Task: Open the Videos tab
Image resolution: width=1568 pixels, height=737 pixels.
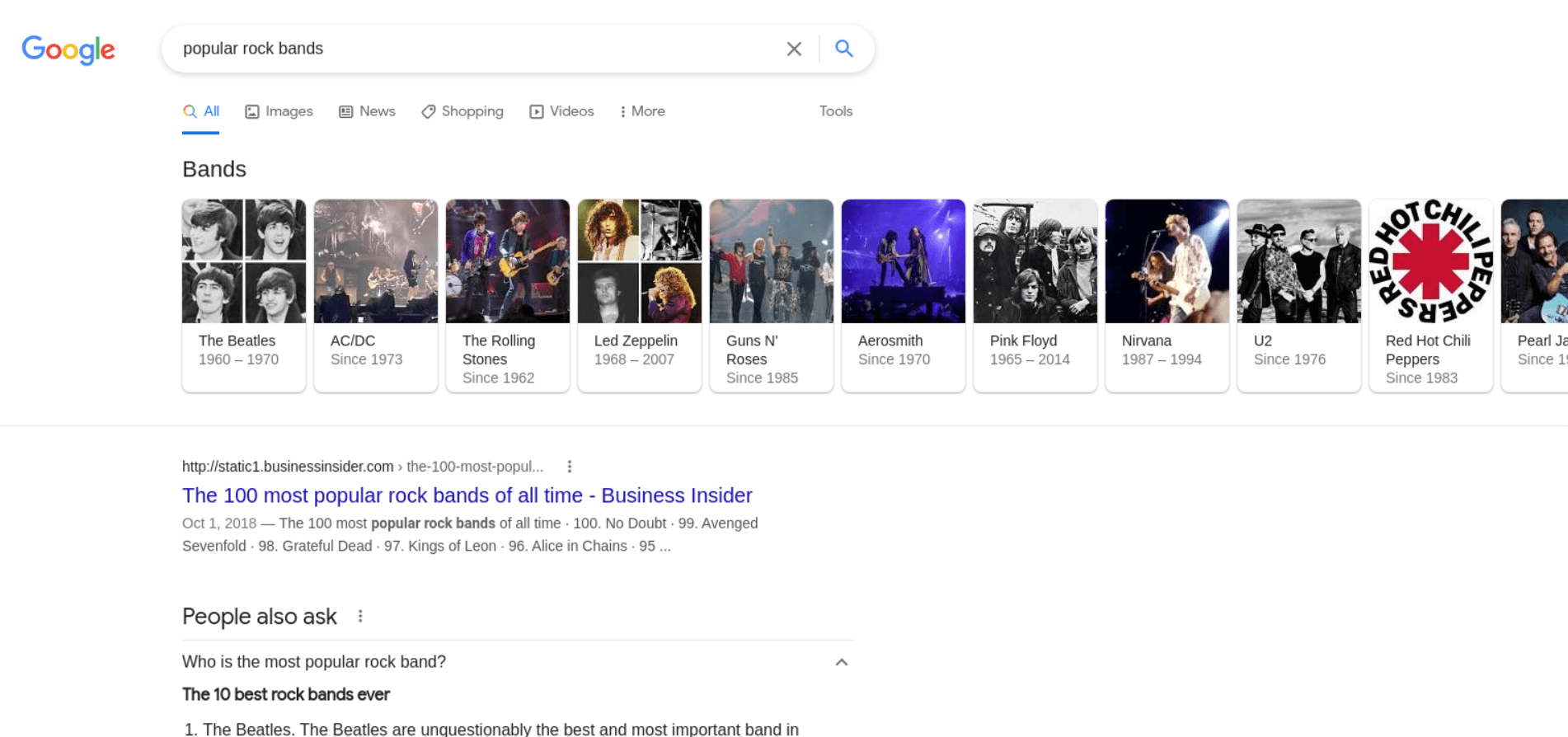Action: point(561,111)
